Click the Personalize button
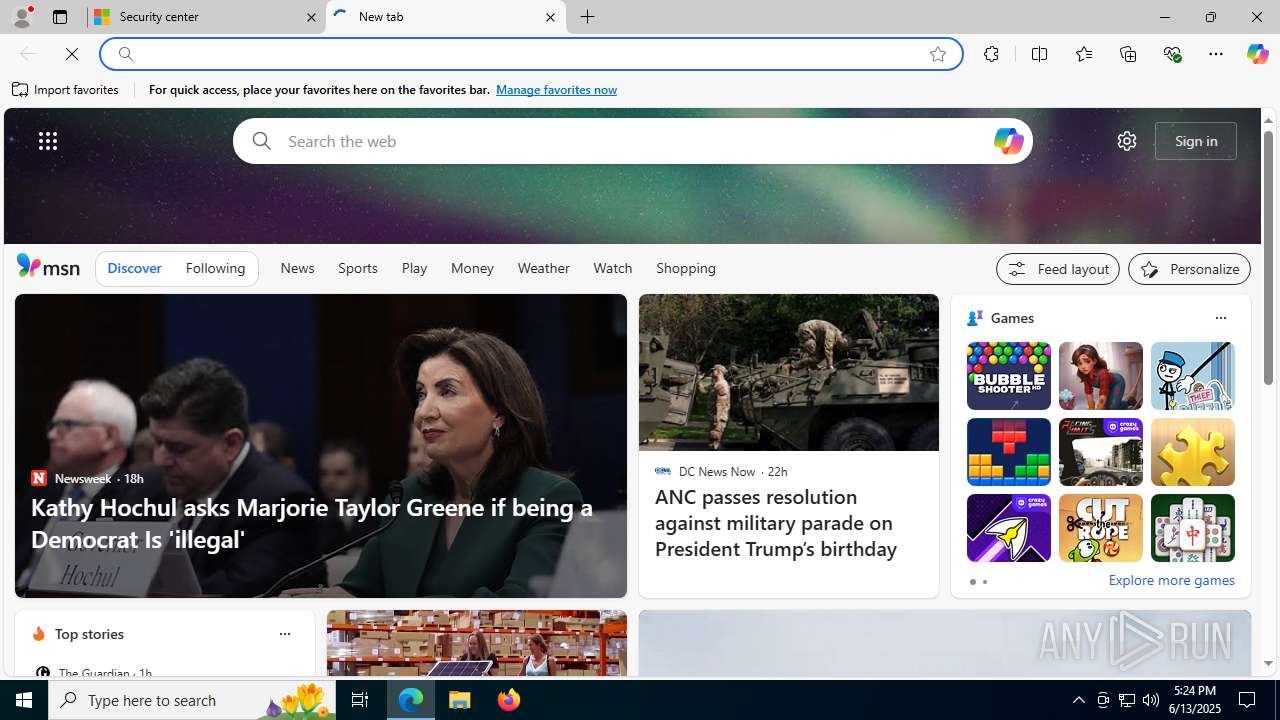The height and width of the screenshot is (720, 1280). click(x=1189, y=269)
